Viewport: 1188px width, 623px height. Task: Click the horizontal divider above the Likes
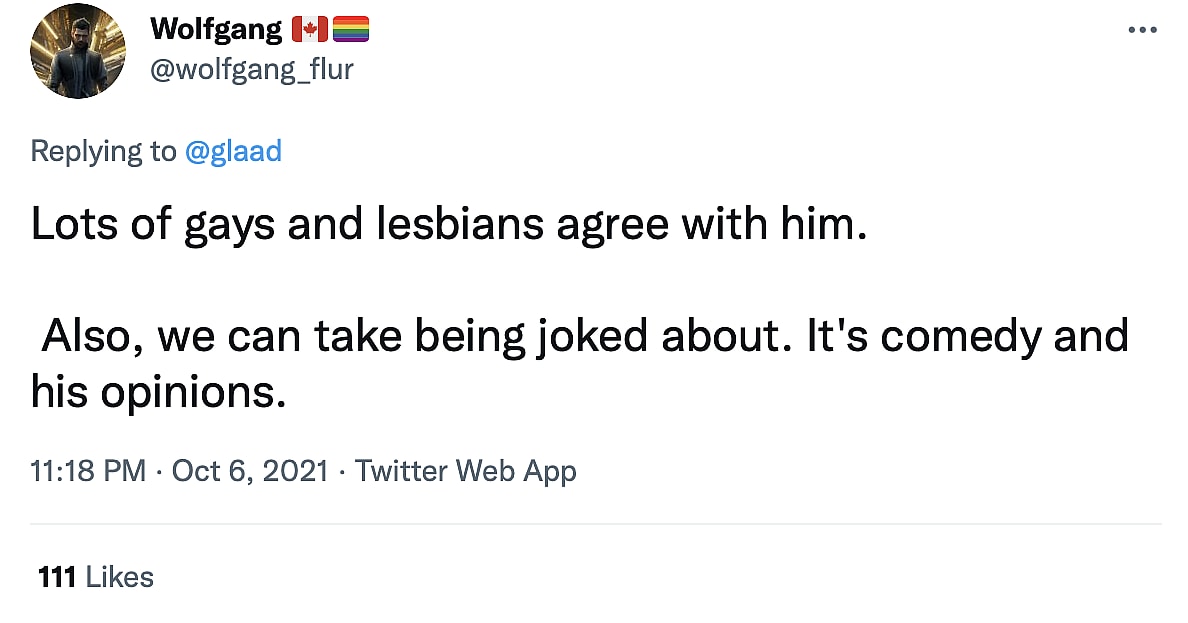(x=595, y=523)
